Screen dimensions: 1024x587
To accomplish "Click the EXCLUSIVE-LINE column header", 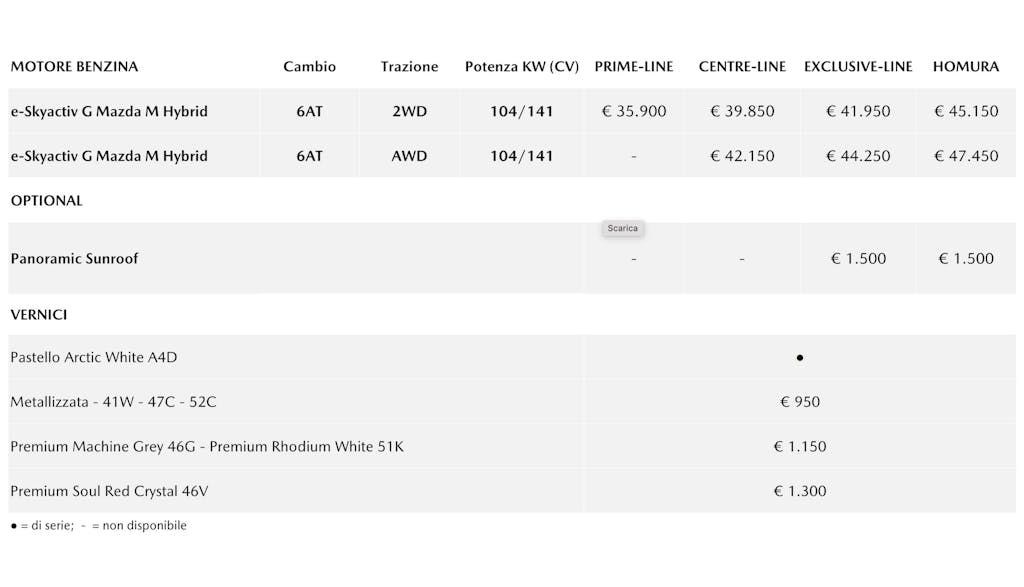I will [x=858, y=67].
